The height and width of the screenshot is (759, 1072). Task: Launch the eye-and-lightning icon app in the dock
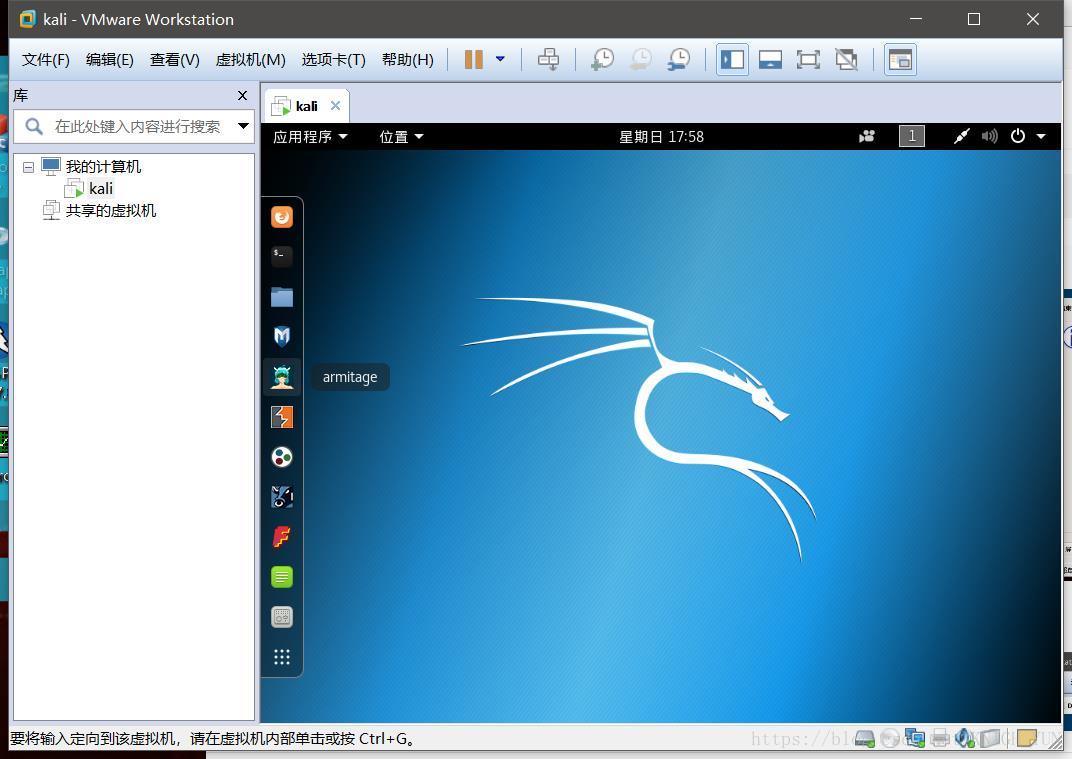point(282,496)
